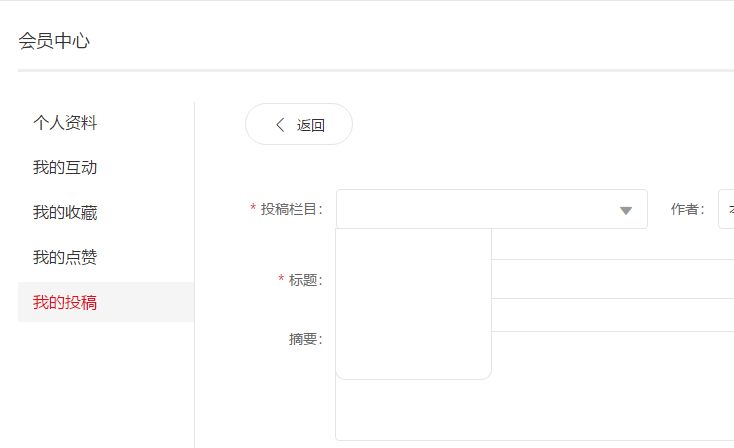This screenshot has width=734, height=448.
Task: Click the back chevron arrow icon
Action: [280, 125]
